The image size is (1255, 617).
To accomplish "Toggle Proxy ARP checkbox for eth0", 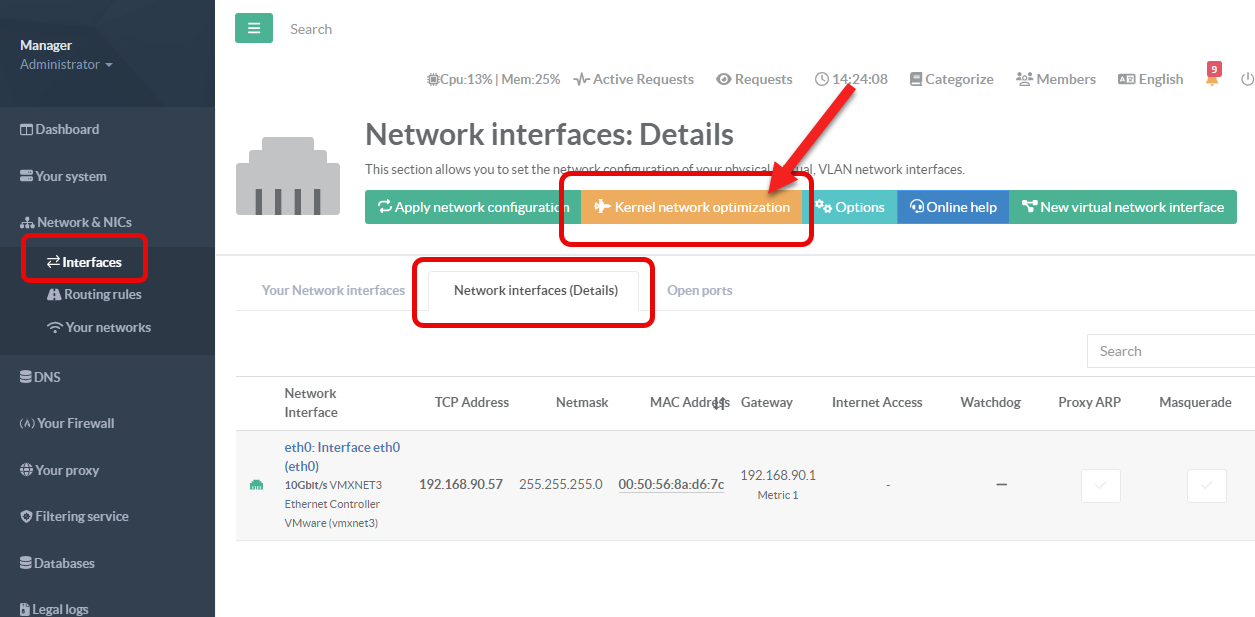I will pyautogui.click(x=1100, y=485).
